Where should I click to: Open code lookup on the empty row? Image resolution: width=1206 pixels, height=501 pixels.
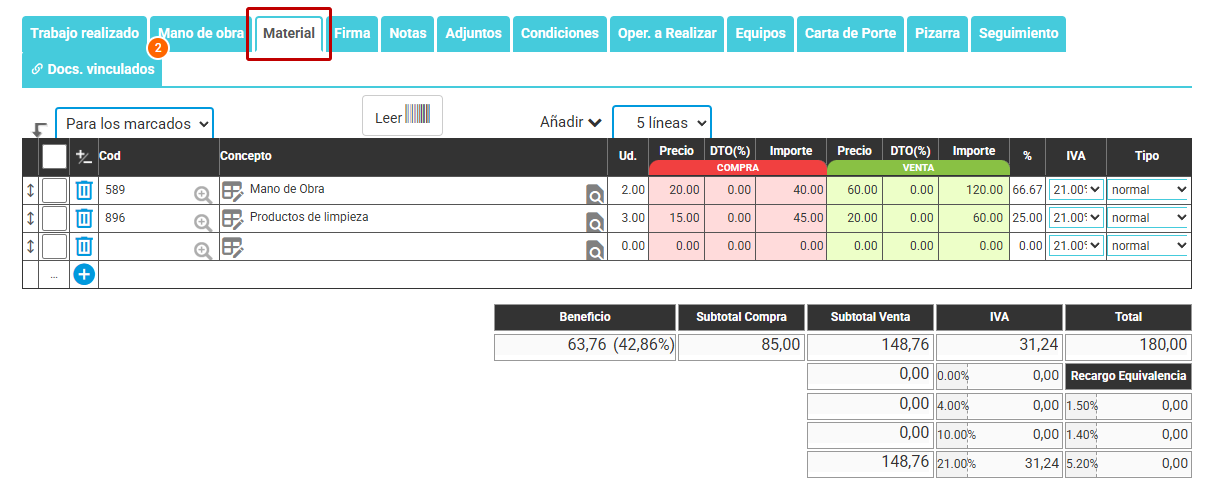tap(203, 251)
